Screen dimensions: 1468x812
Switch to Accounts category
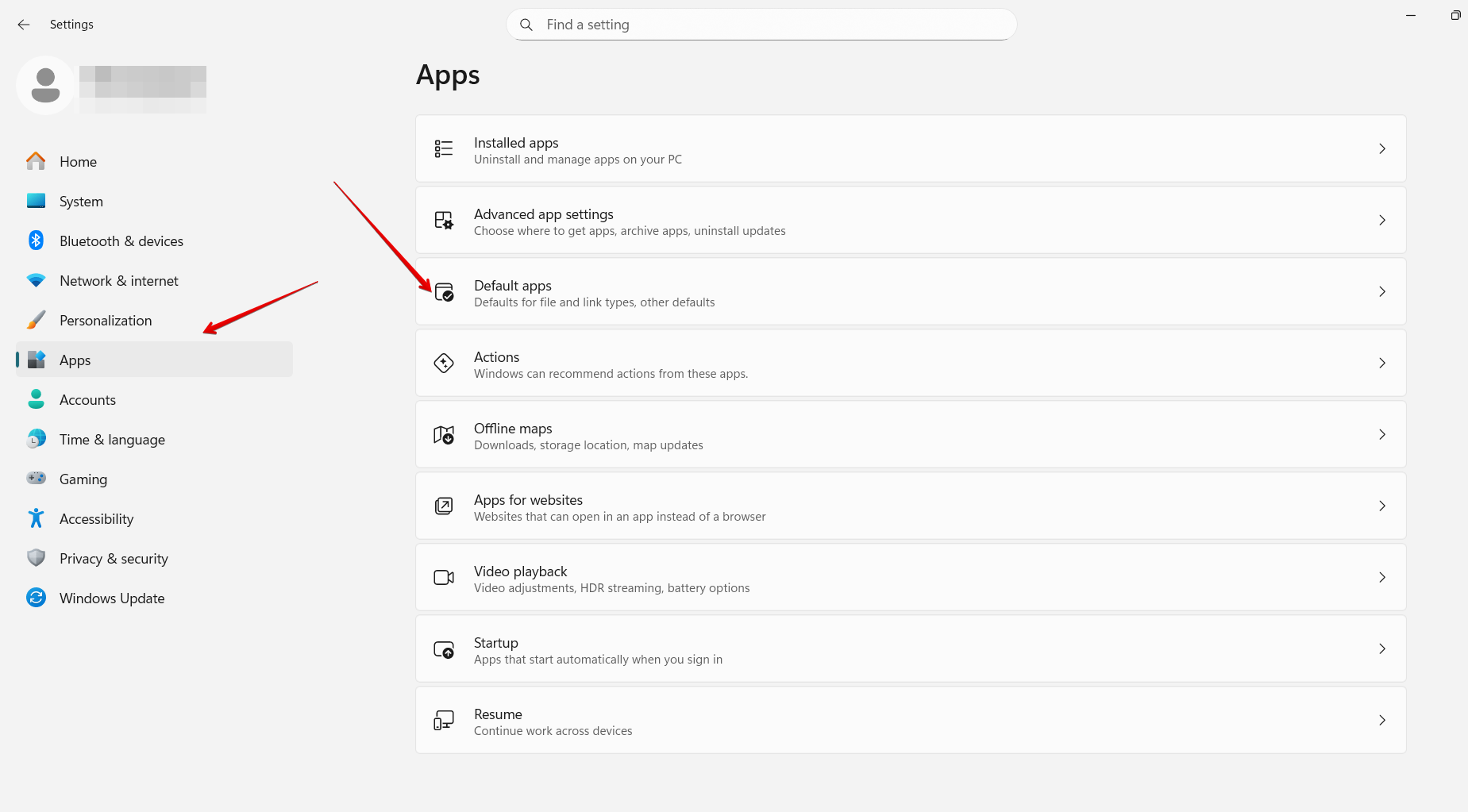click(154, 399)
